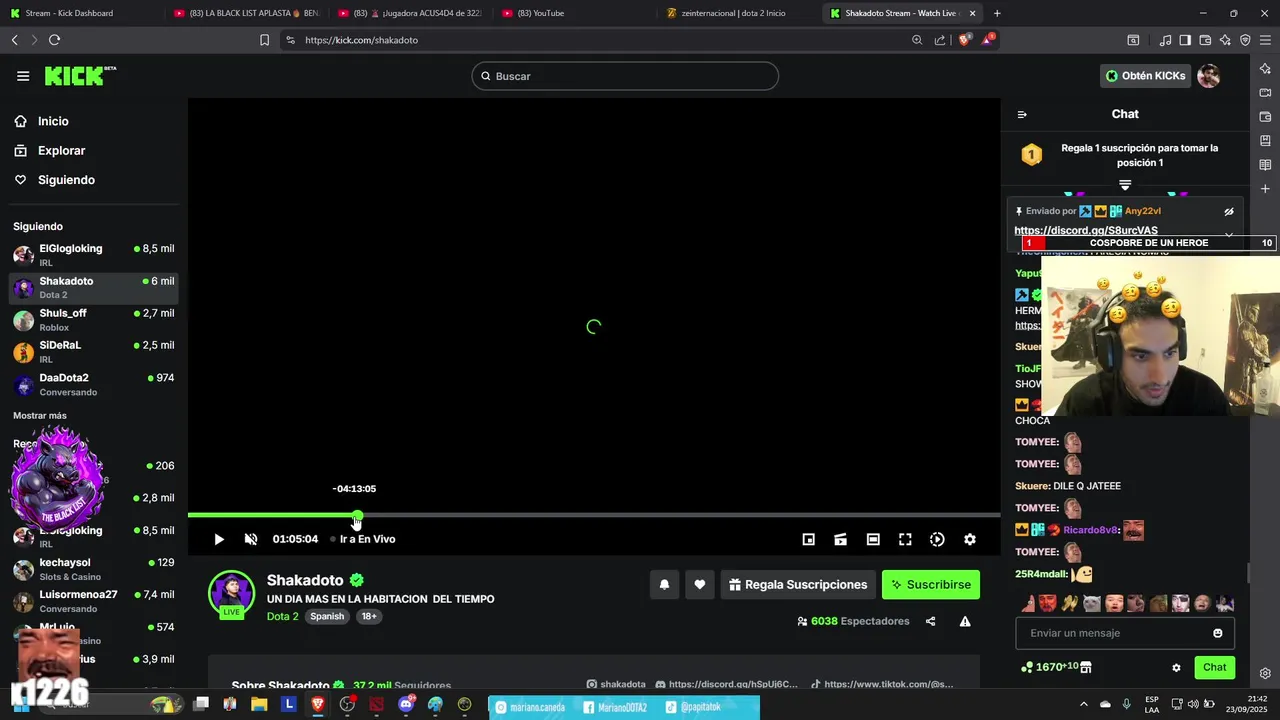This screenshot has height=720, width=1280.
Task: Open the emoji picker in chat
Action: 1217,633
